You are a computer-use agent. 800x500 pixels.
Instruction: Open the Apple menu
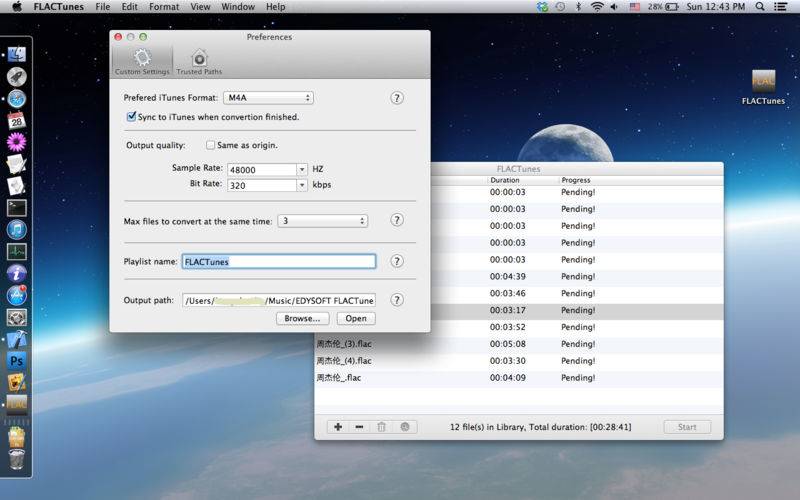16,7
